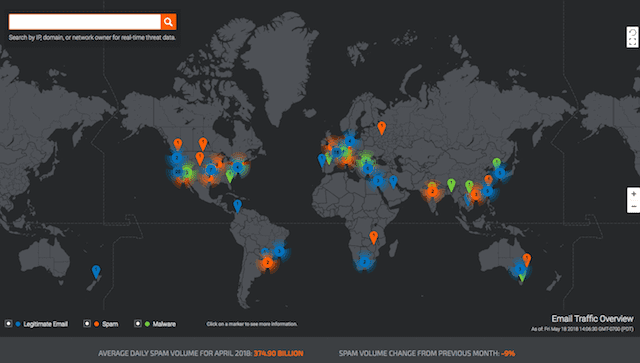The width and height of the screenshot is (640, 363).
Task: Open the blue cluster in South Africa
Action: tap(364, 262)
